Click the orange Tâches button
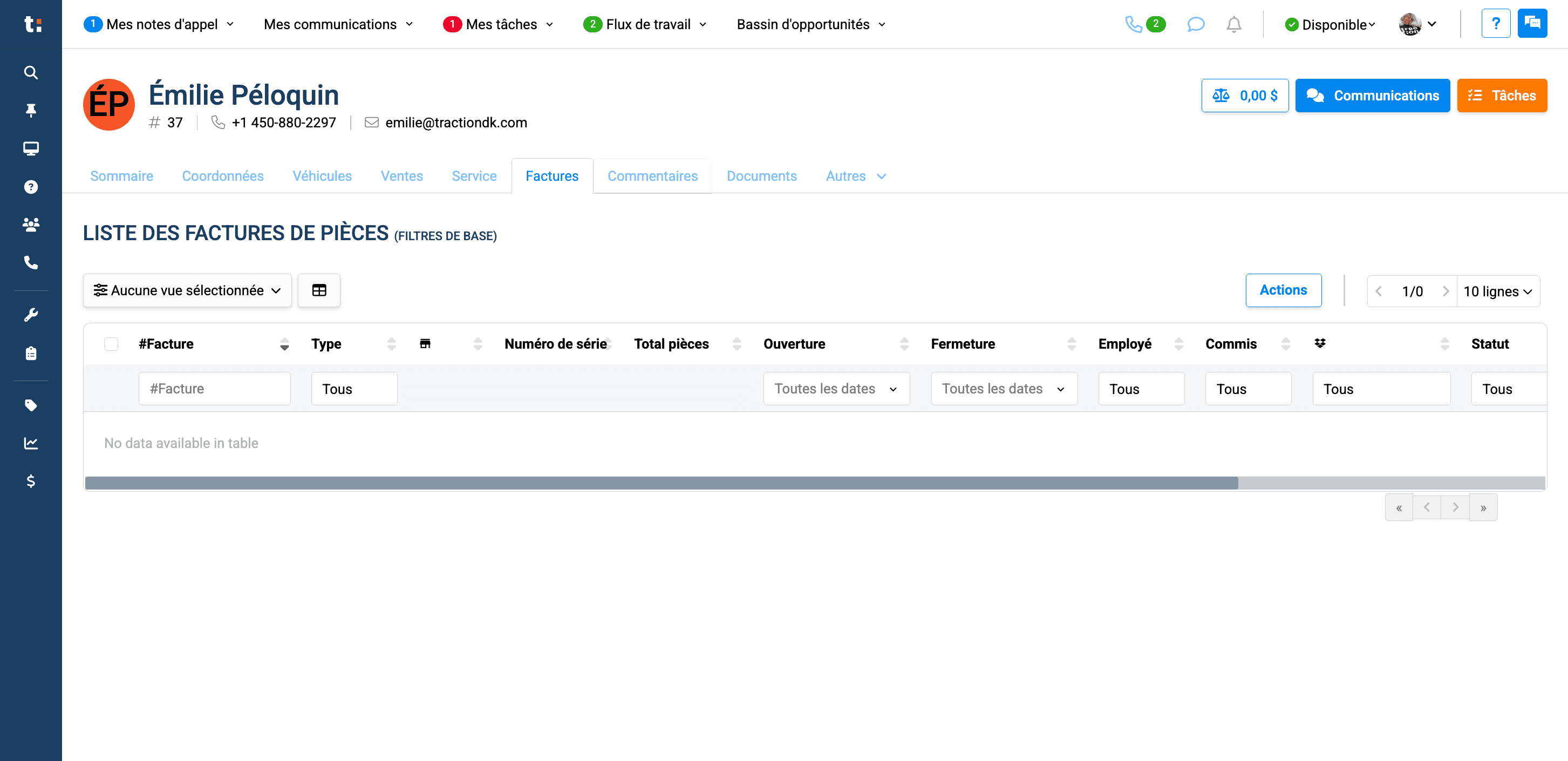The width and height of the screenshot is (1568, 761). click(1502, 96)
